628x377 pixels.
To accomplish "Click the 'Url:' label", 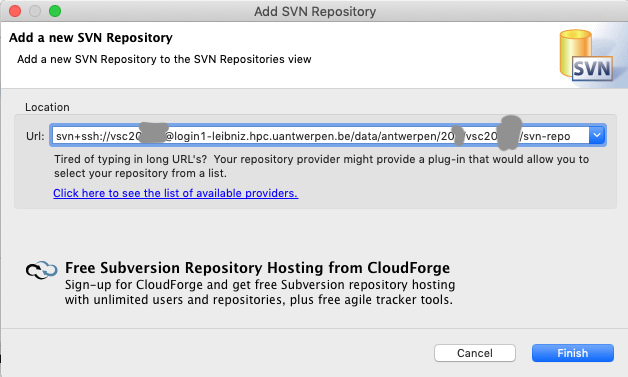I will (35, 136).
